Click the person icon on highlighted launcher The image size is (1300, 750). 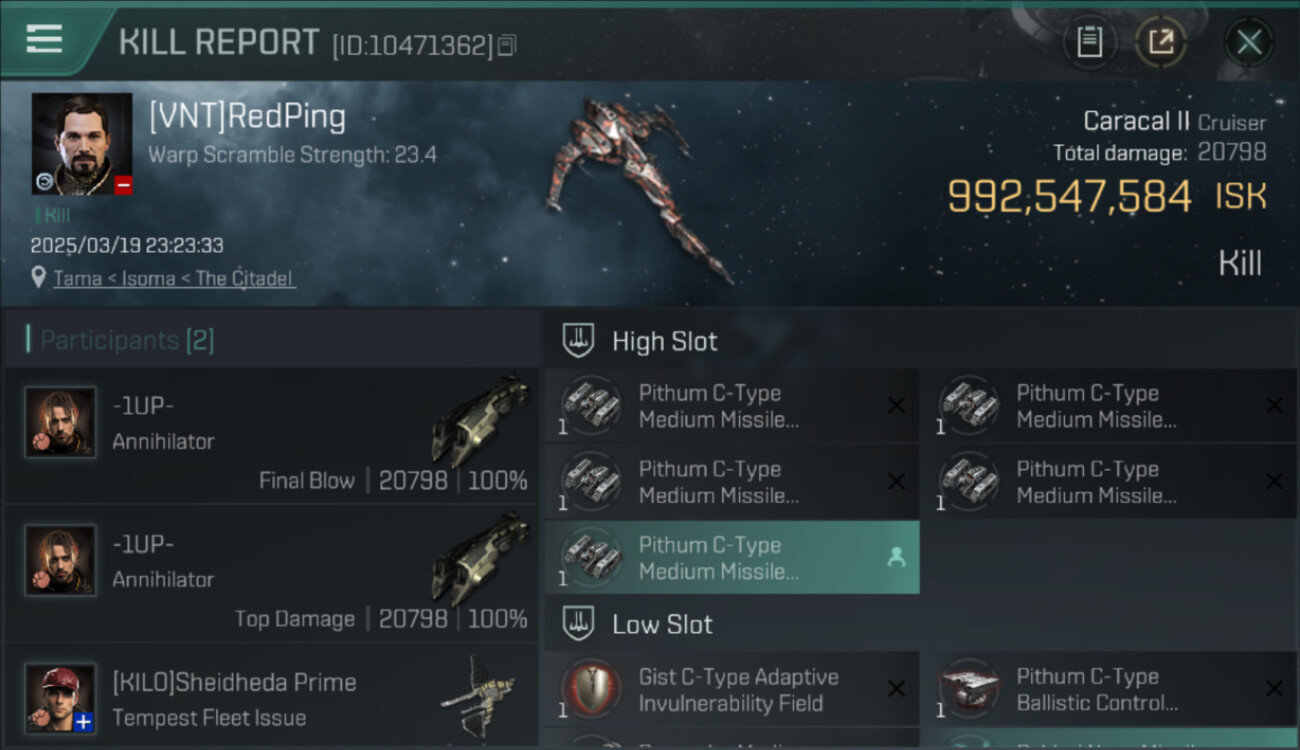896,558
